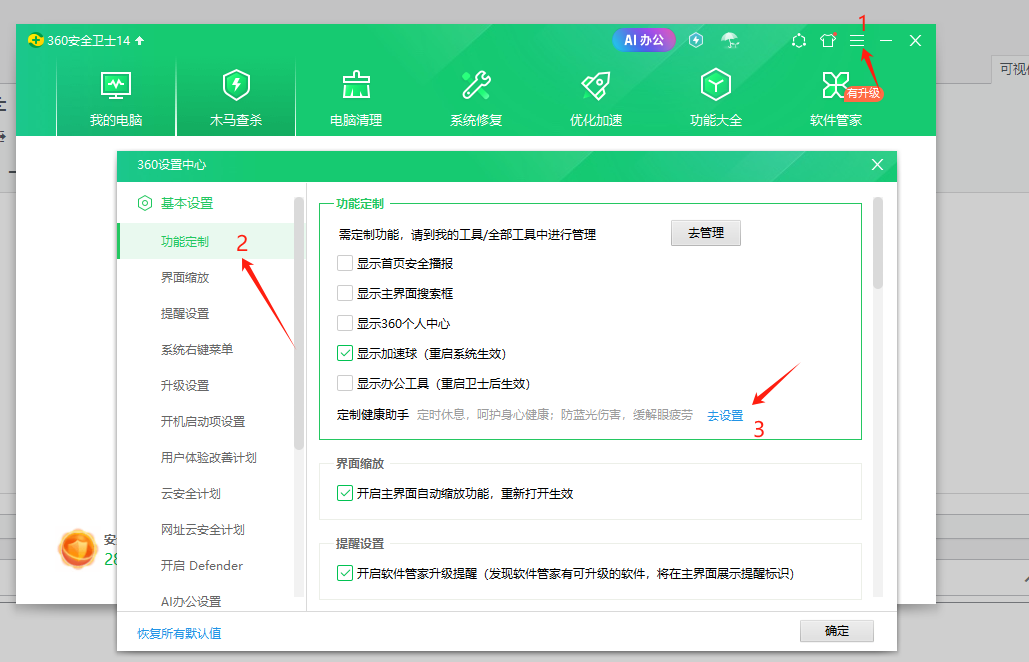1029x662 pixels.
Task: Check the 显示办公工具 checkbox
Action: pos(345,383)
